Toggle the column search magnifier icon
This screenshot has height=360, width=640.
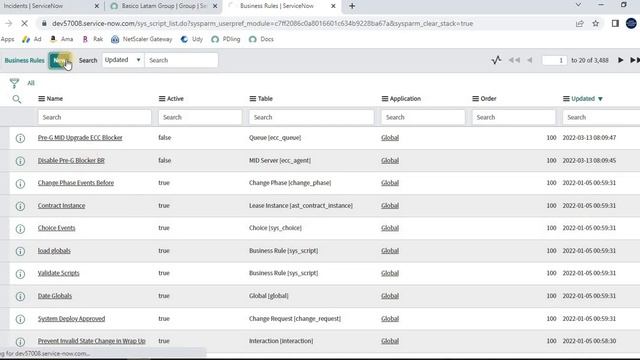[x=17, y=99]
